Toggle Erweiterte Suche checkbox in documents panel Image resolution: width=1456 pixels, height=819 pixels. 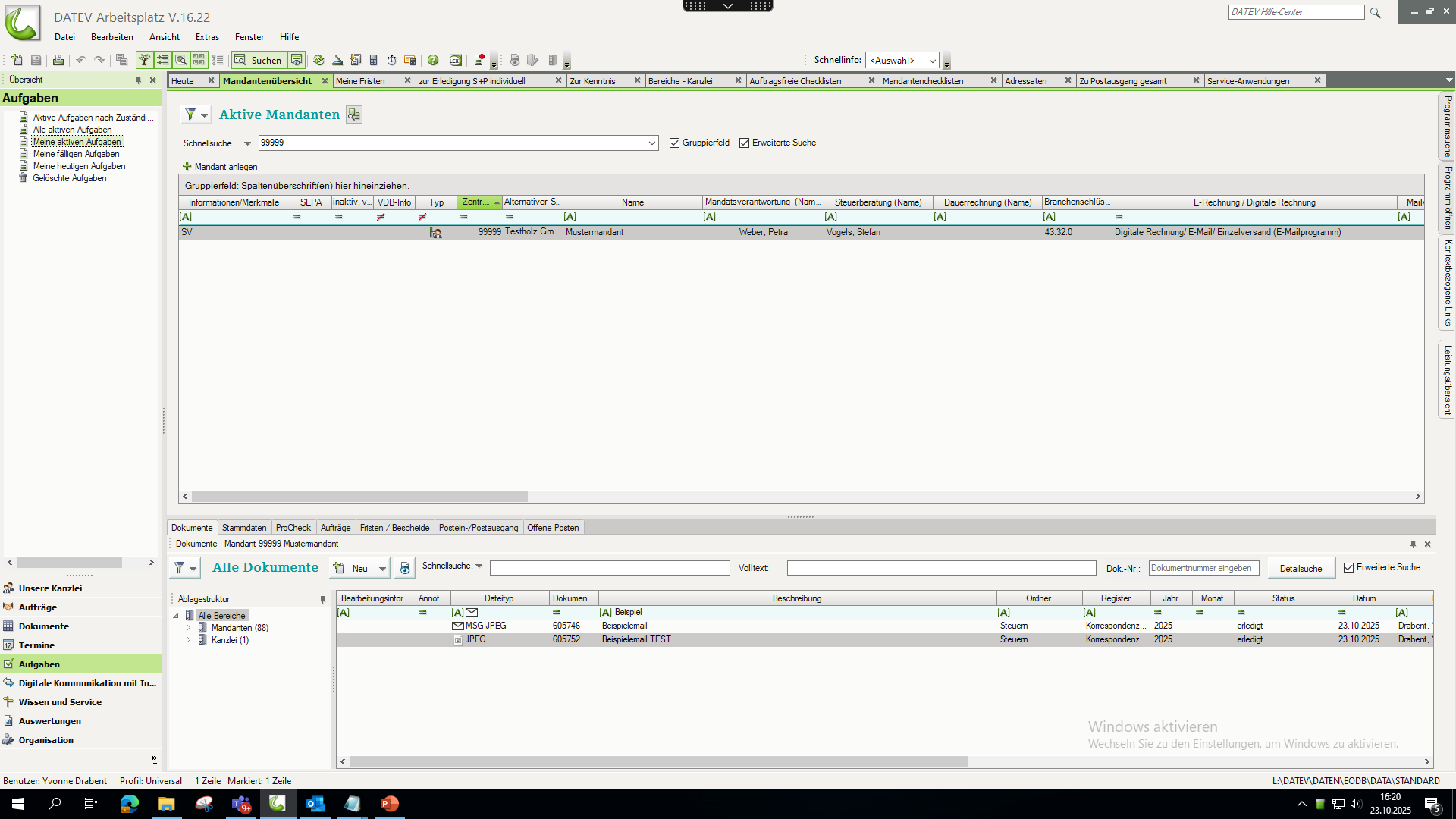click(1348, 567)
